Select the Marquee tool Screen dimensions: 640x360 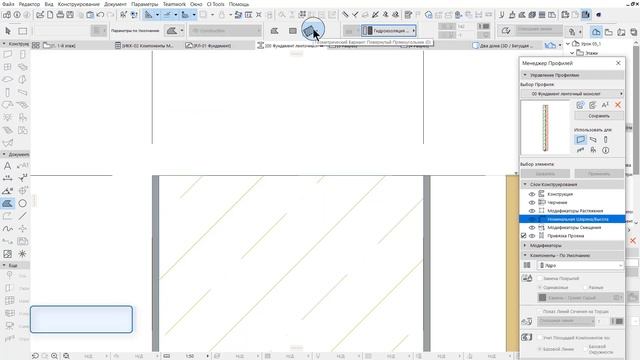(x=23, y=31)
